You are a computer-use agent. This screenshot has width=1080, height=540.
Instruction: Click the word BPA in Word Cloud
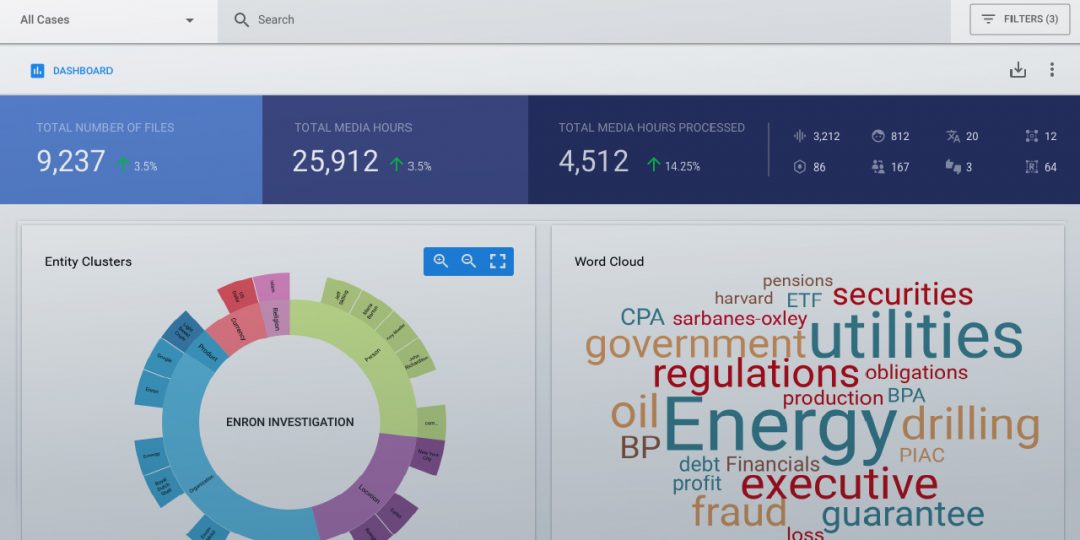906,396
